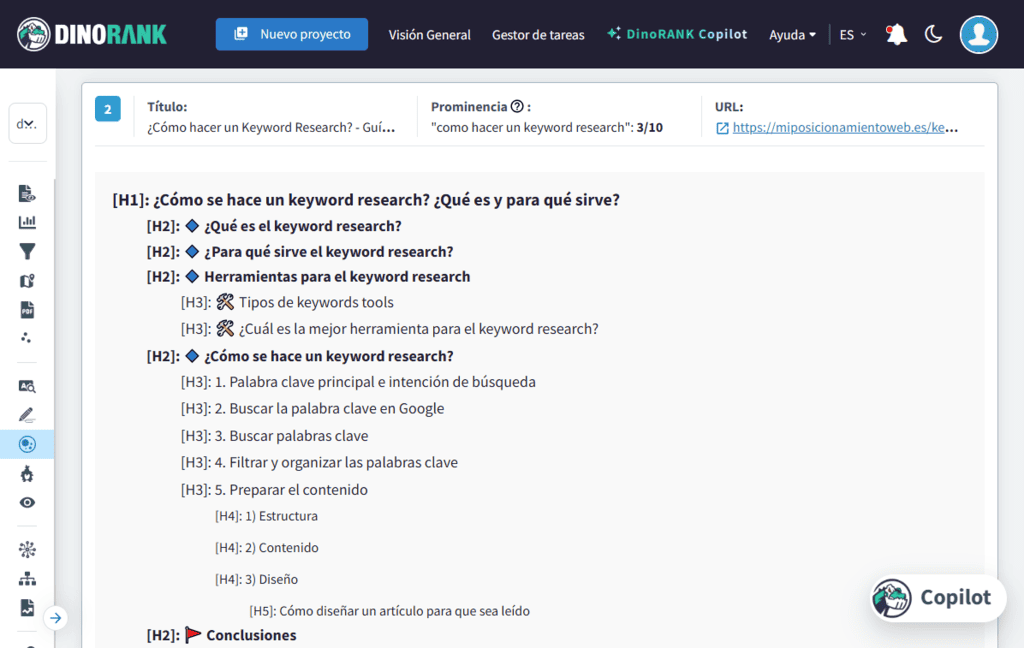Click the notifications bell icon
The width and height of the screenshot is (1024, 648).
(897, 35)
